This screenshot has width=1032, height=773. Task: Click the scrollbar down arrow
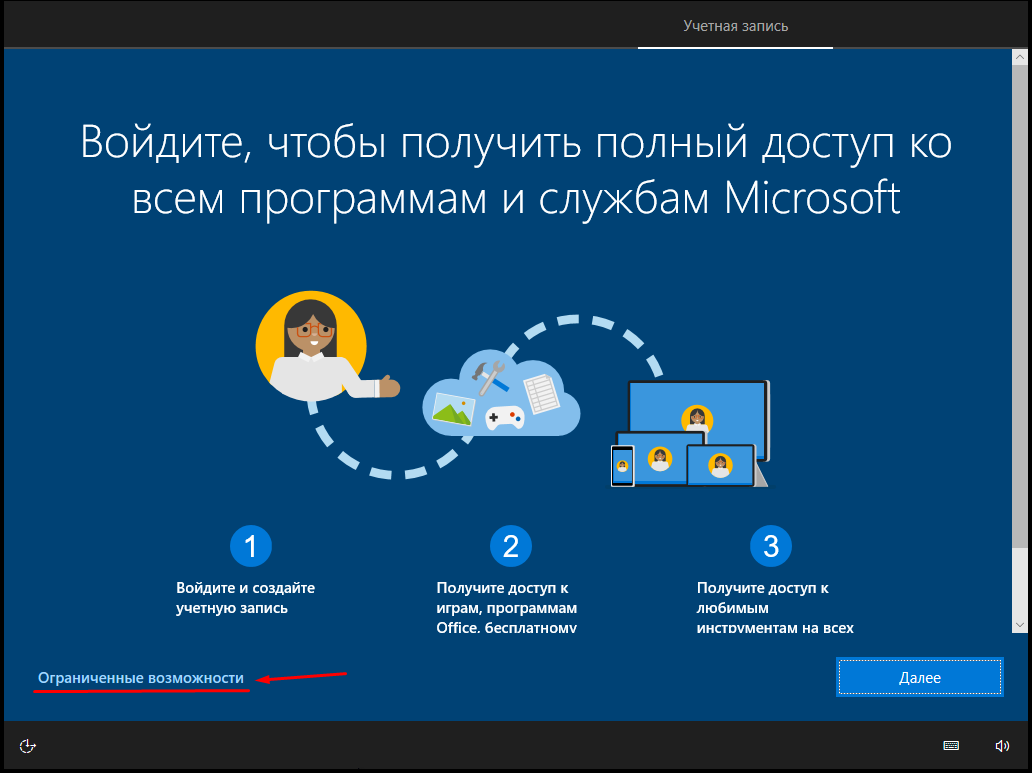point(1019,625)
